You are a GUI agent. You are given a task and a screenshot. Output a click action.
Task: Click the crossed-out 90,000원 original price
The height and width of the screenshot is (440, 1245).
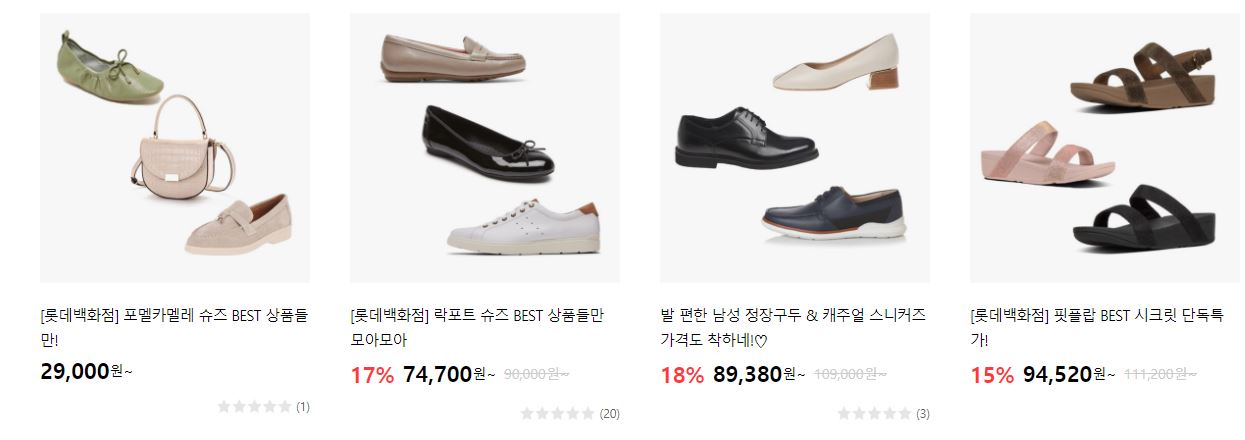[x=536, y=374]
